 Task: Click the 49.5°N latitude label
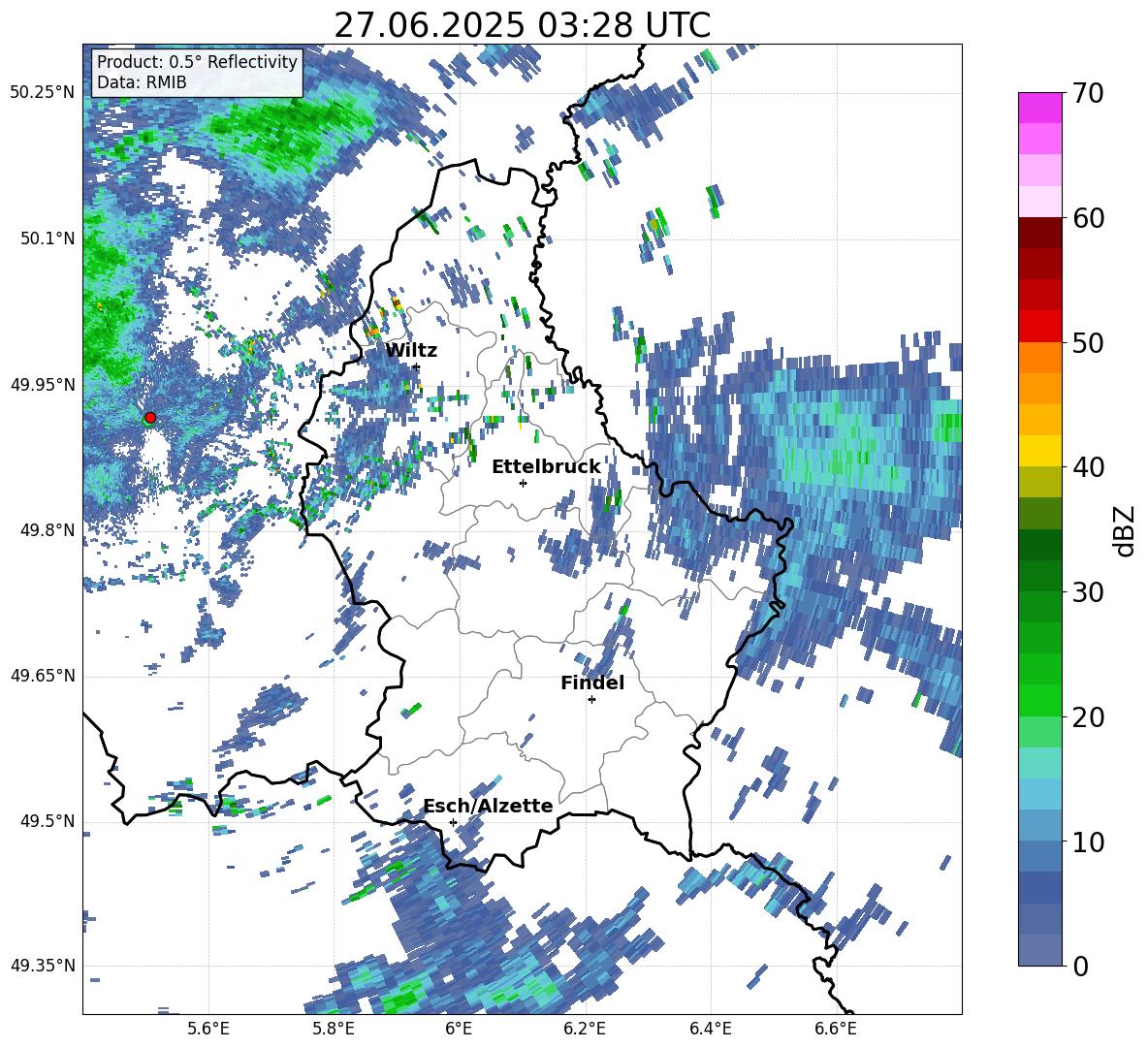pyautogui.click(x=48, y=821)
